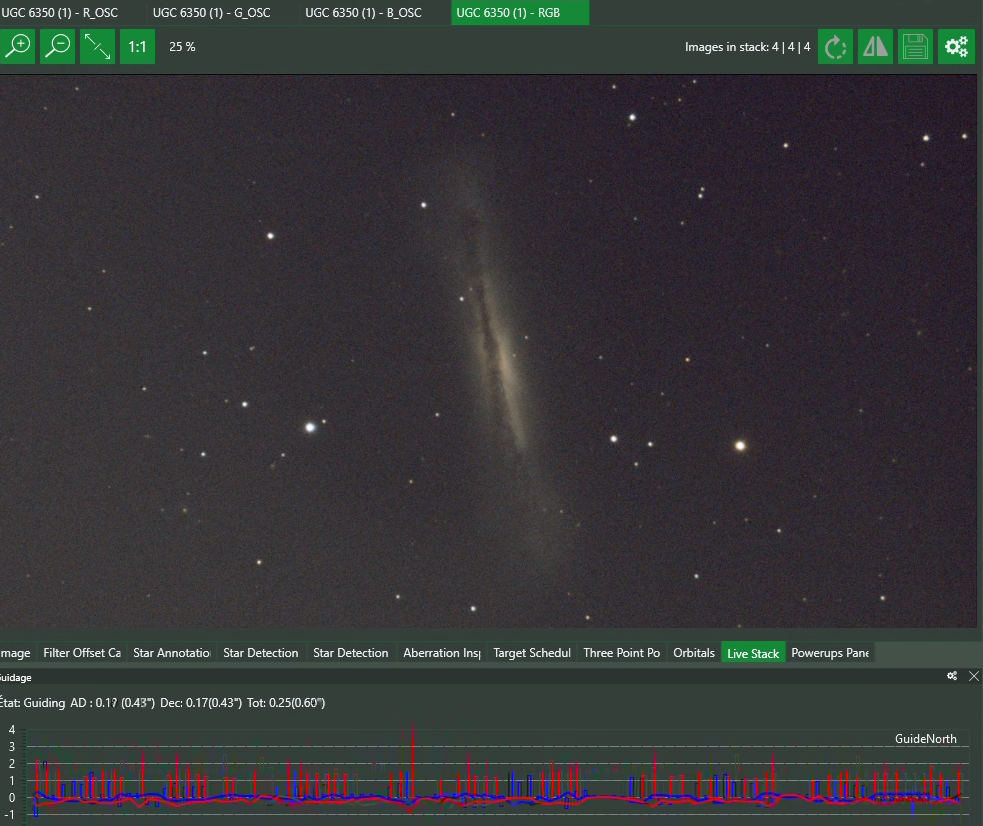
Task: Close the guiding panel
Action: 974,676
